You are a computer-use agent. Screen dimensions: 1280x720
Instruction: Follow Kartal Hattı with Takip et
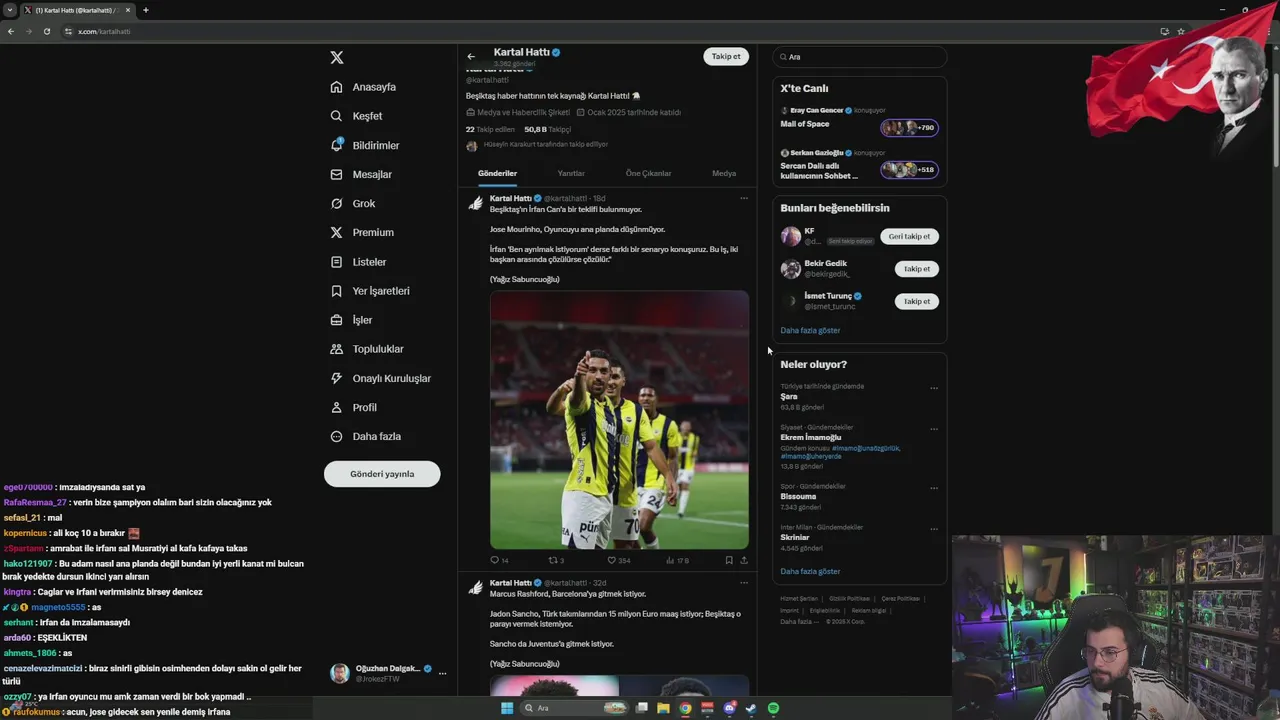tap(726, 56)
